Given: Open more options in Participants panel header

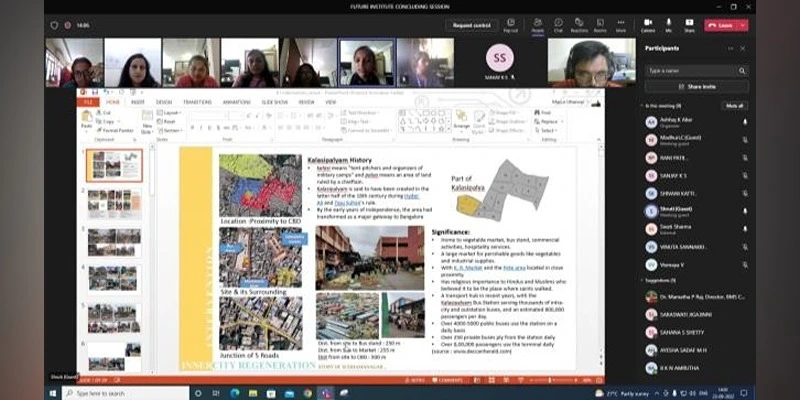Looking at the screenshot, I should coord(730,48).
